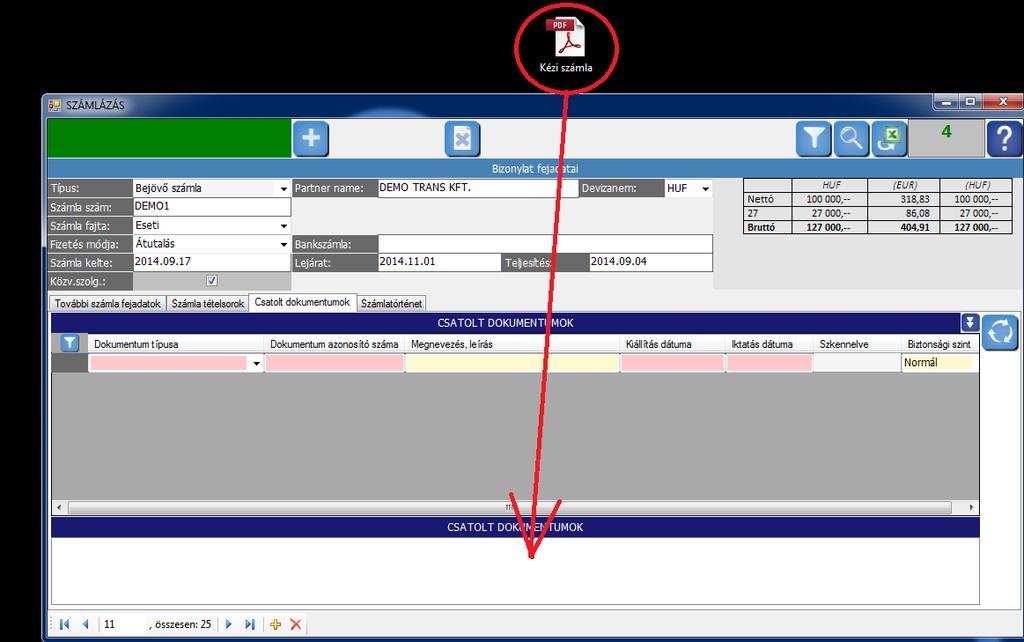Viewport: 1024px width, 642px height.
Task: Go to previous record arrow
Action: tap(86, 624)
